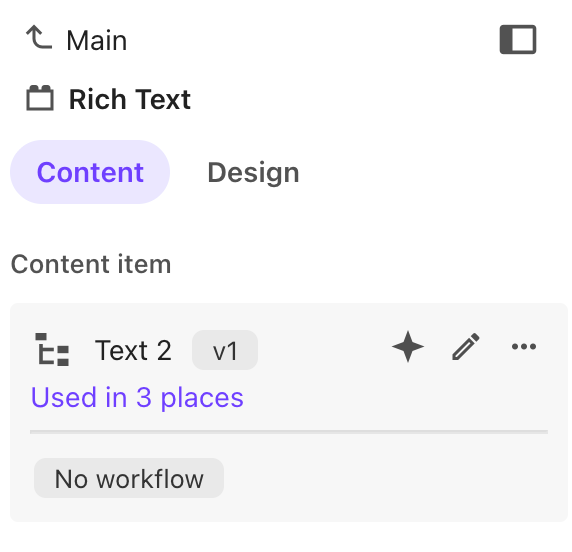
Task: Click the word workflow in status badge
Action: click(x=150, y=479)
